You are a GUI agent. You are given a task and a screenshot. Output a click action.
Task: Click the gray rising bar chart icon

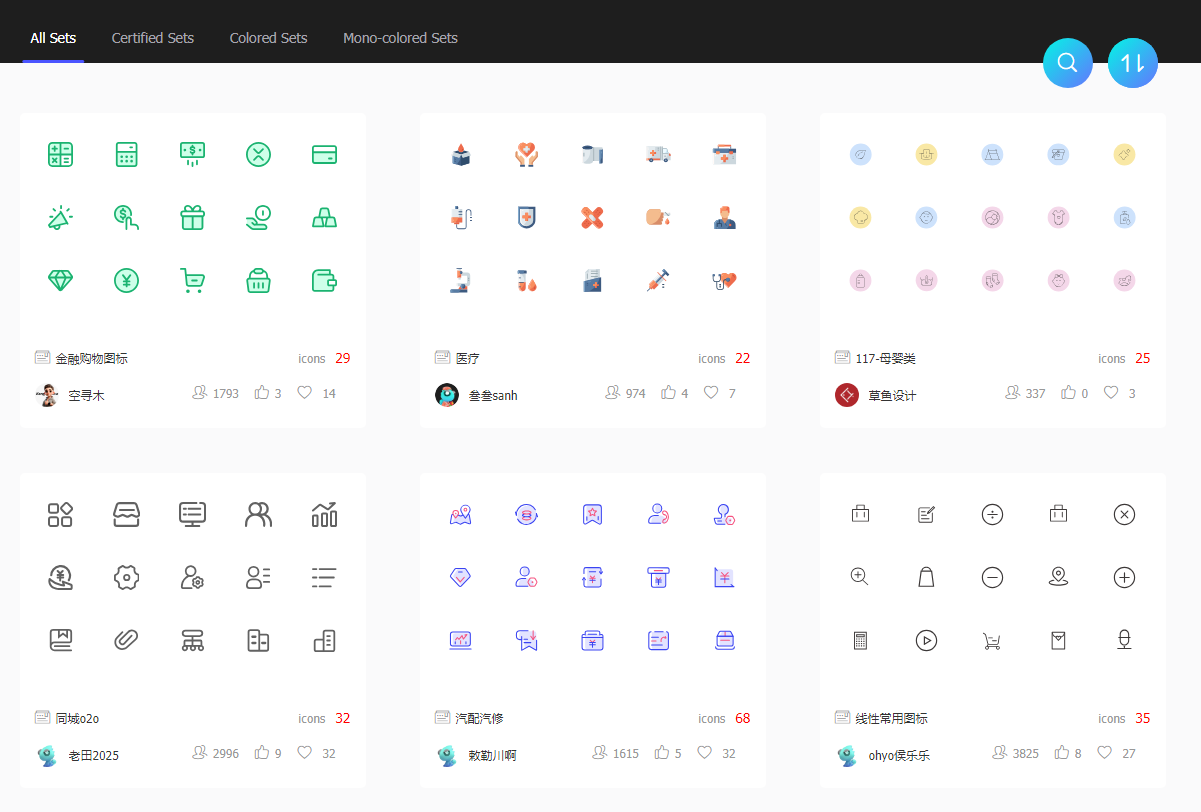pos(325,514)
